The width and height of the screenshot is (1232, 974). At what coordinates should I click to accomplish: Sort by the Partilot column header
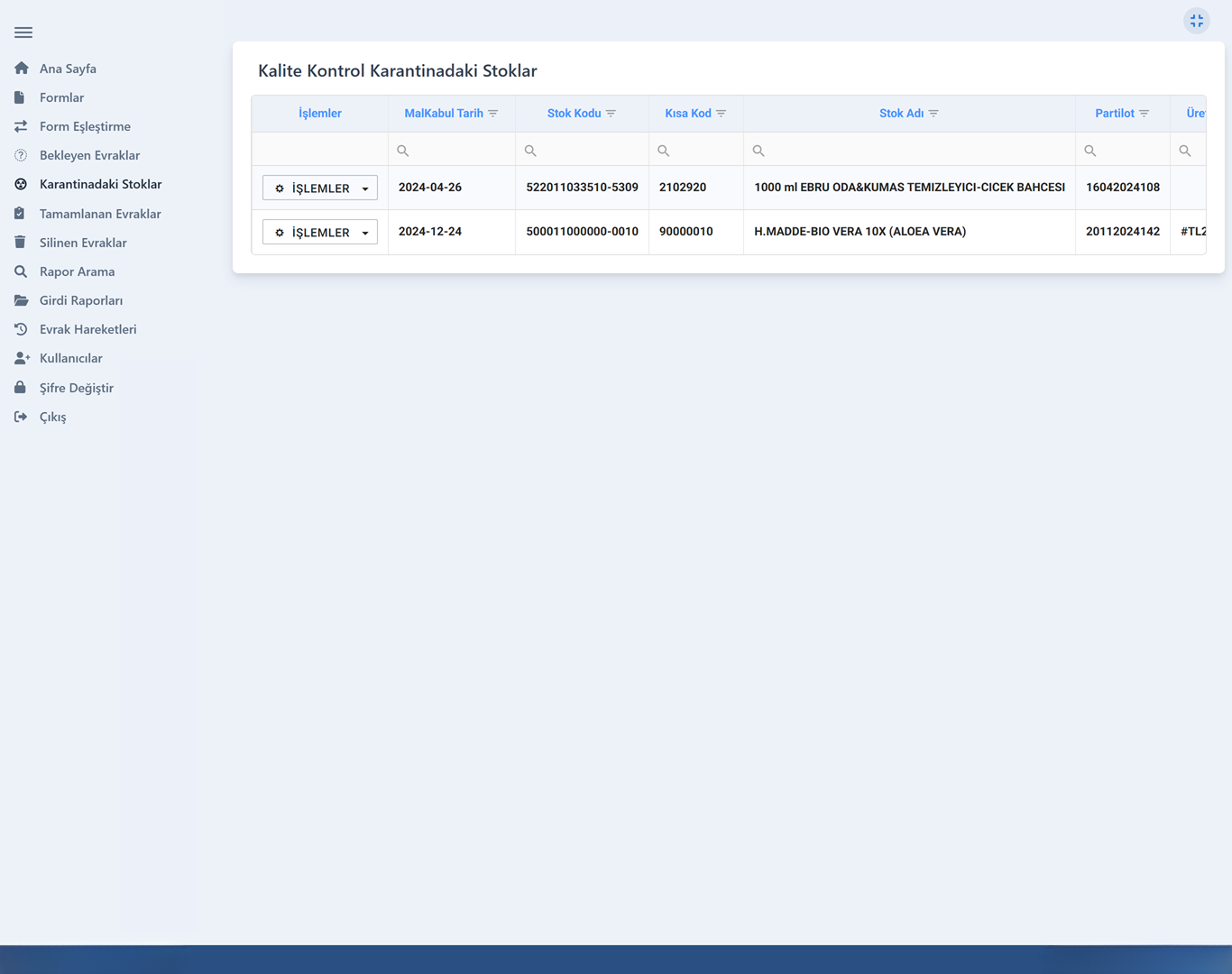1114,114
